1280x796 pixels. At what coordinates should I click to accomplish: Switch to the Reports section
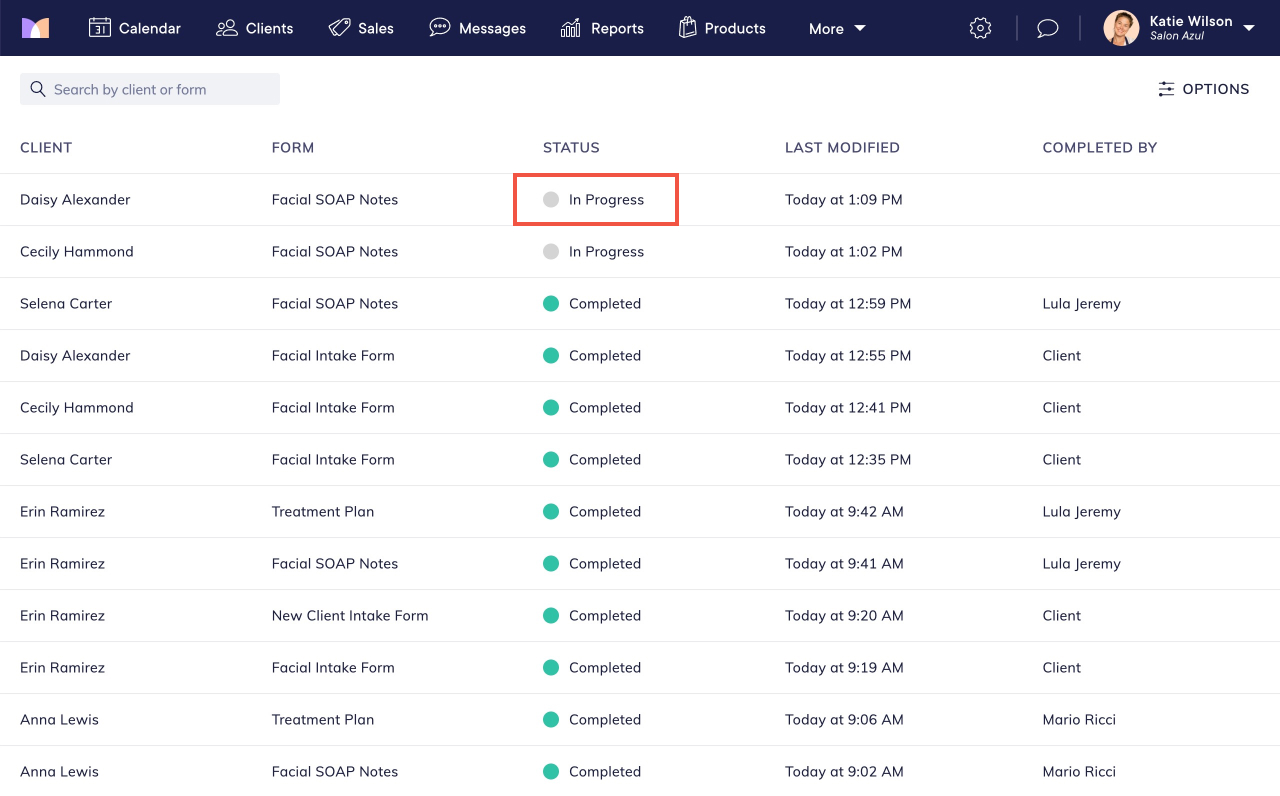(x=602, y=27)
